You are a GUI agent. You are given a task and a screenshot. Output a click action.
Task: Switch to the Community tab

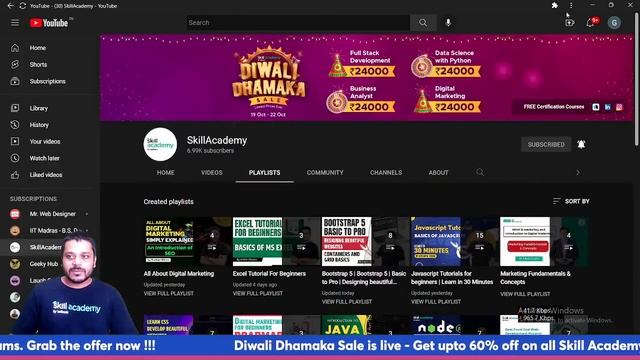[325, 173]
